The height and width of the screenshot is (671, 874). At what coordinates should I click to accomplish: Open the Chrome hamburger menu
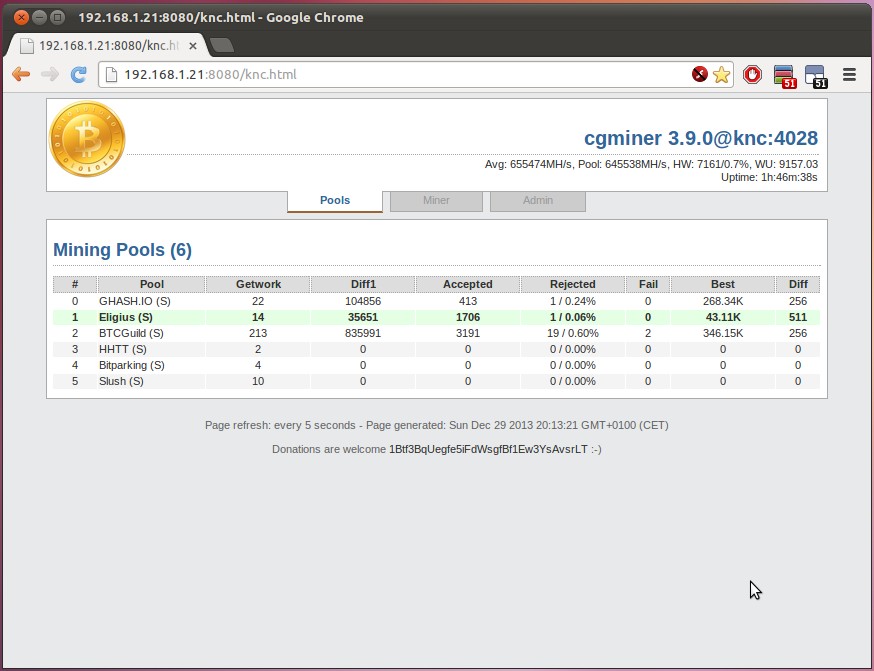coord(849,74)
